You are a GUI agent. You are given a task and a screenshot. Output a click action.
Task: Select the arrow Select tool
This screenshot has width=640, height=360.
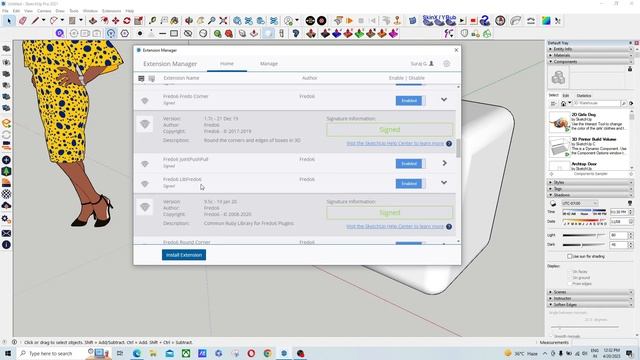(9, 20)
